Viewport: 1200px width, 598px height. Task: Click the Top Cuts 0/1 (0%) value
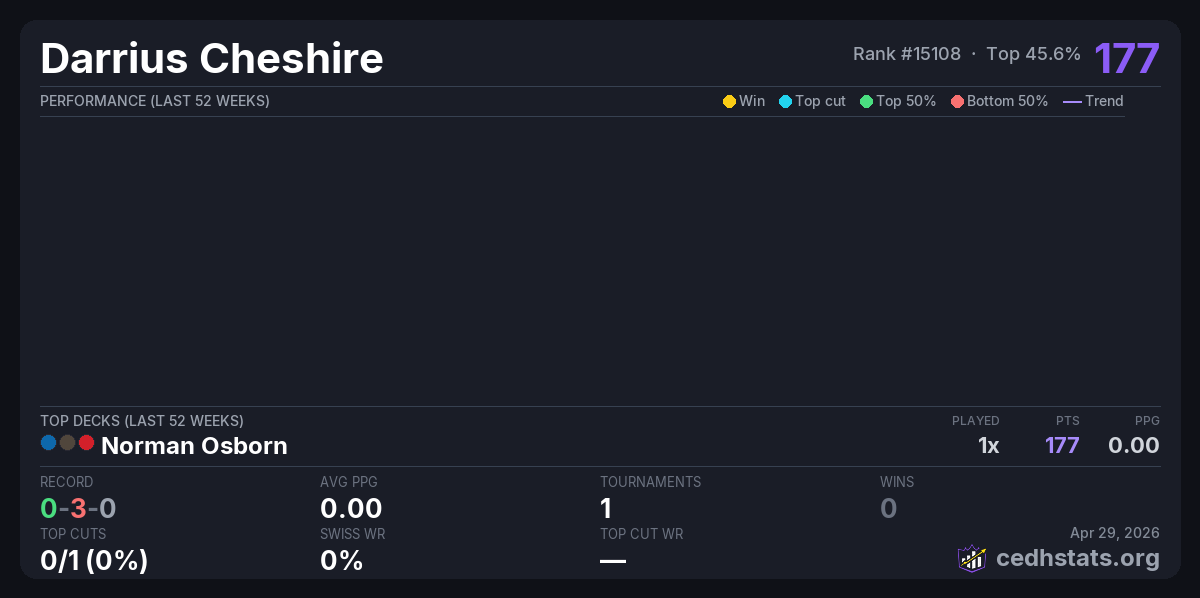click(x=94, y=561)
